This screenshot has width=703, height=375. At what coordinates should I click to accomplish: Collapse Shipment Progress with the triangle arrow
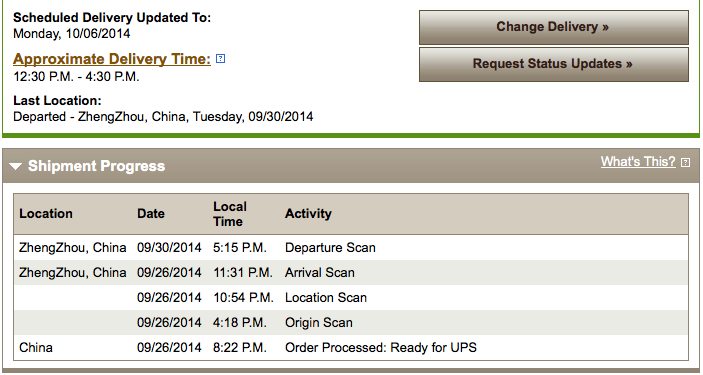coord(15,166)
